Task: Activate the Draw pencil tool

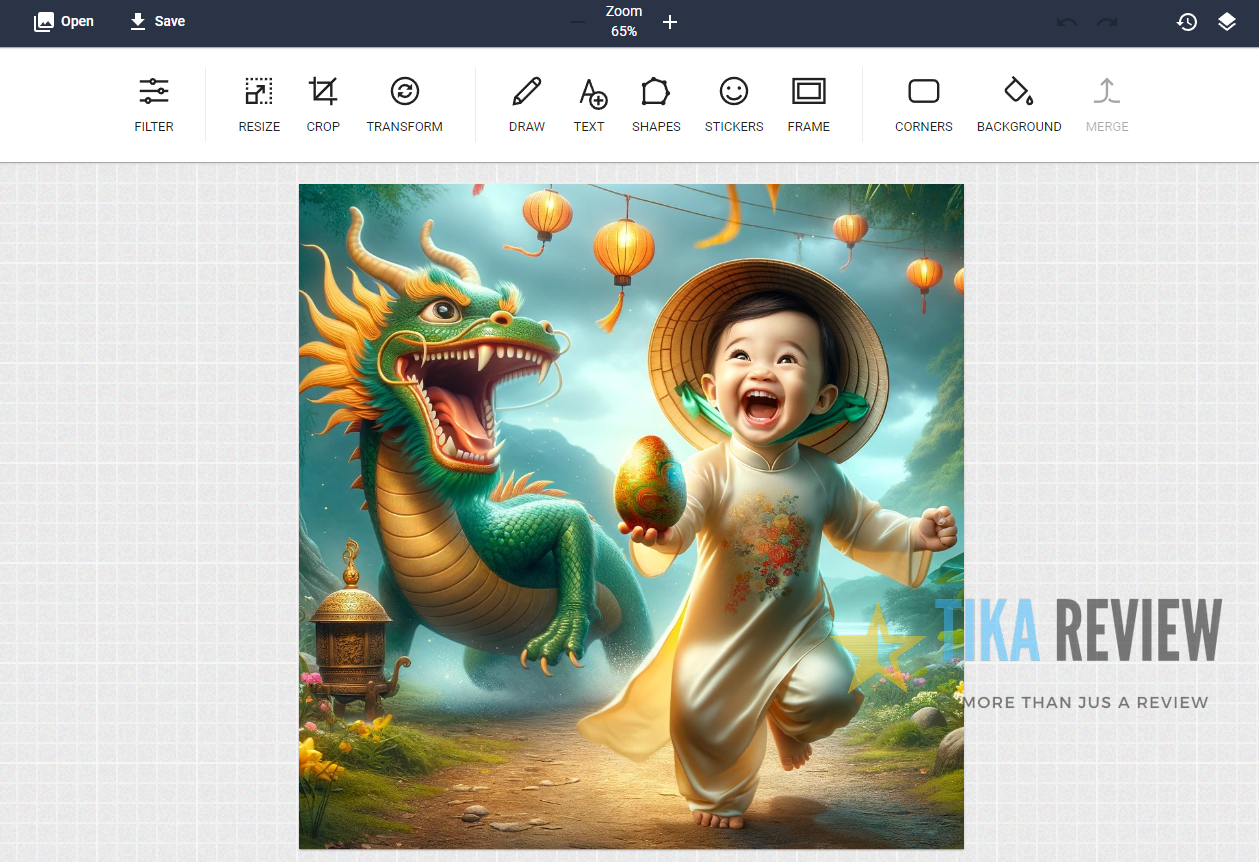Action: pyautogui.click(x=527, y=105)
